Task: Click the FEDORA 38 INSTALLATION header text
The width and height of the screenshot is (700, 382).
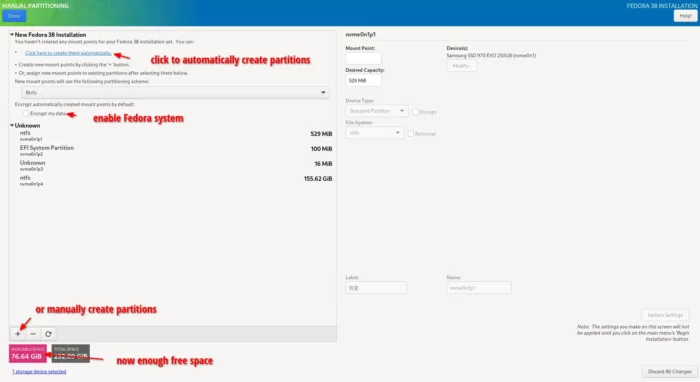Action: coord(662,6)
